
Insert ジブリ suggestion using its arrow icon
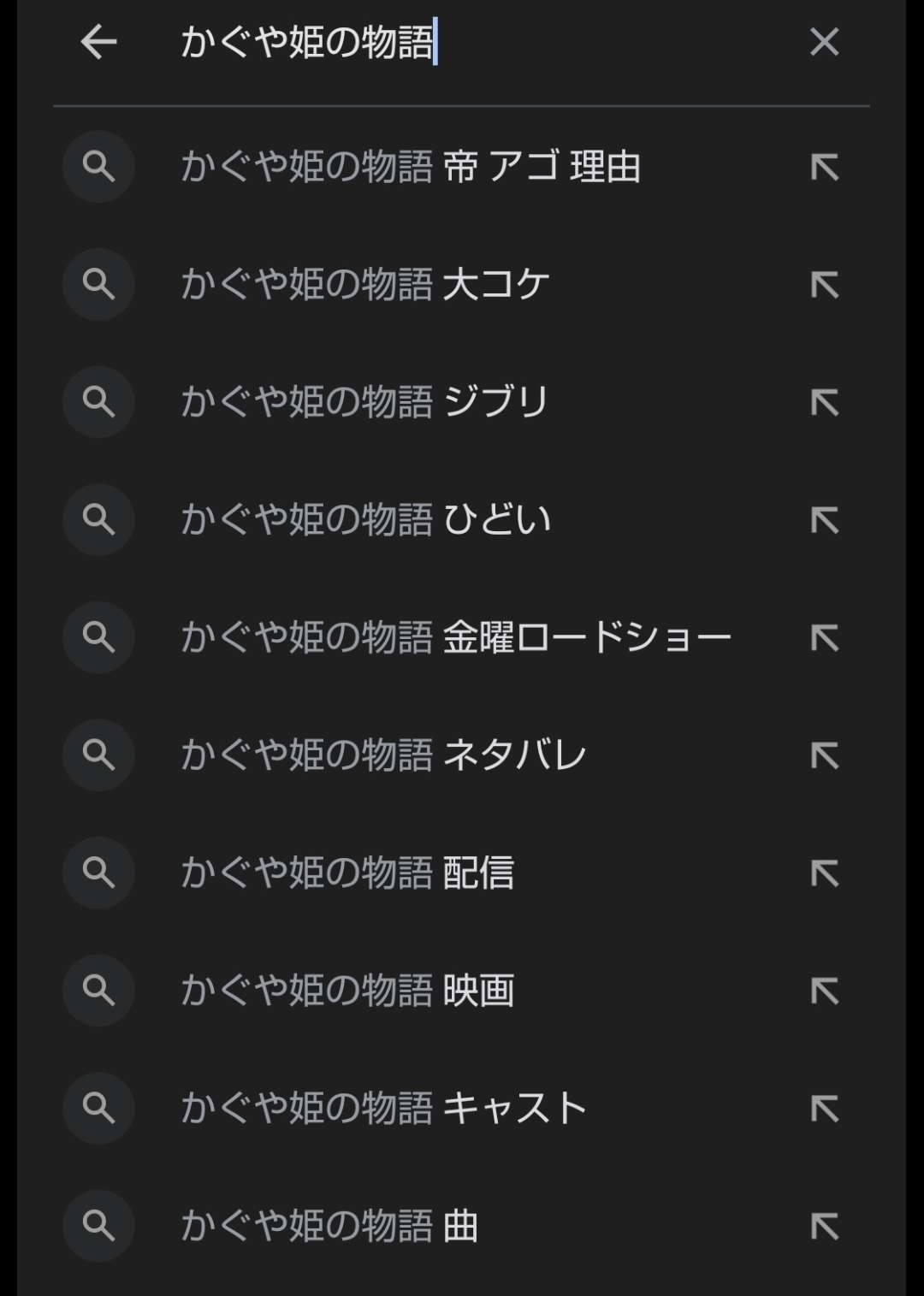pos(824,402)
